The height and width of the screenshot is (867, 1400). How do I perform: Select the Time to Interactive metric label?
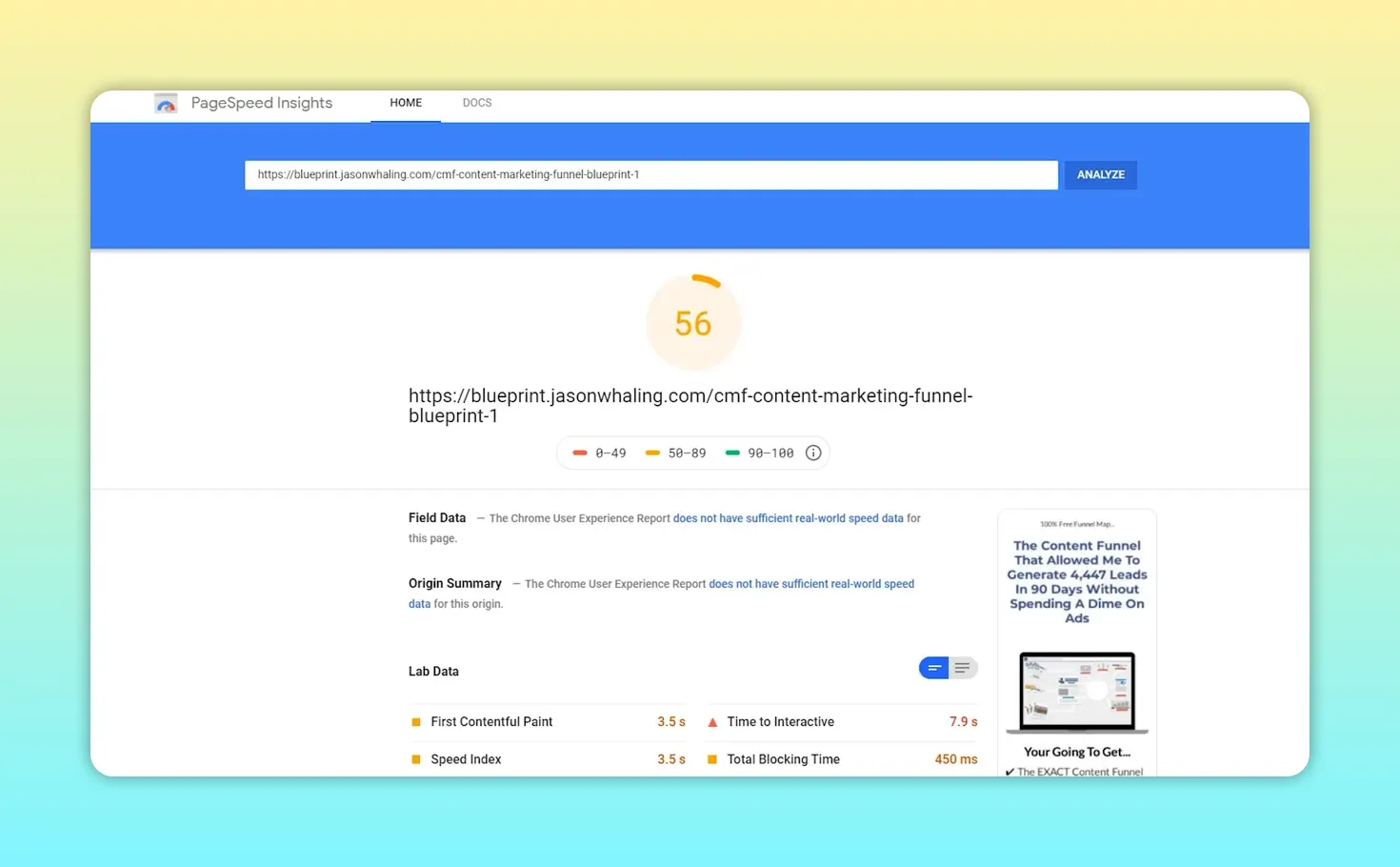(781, 722)
